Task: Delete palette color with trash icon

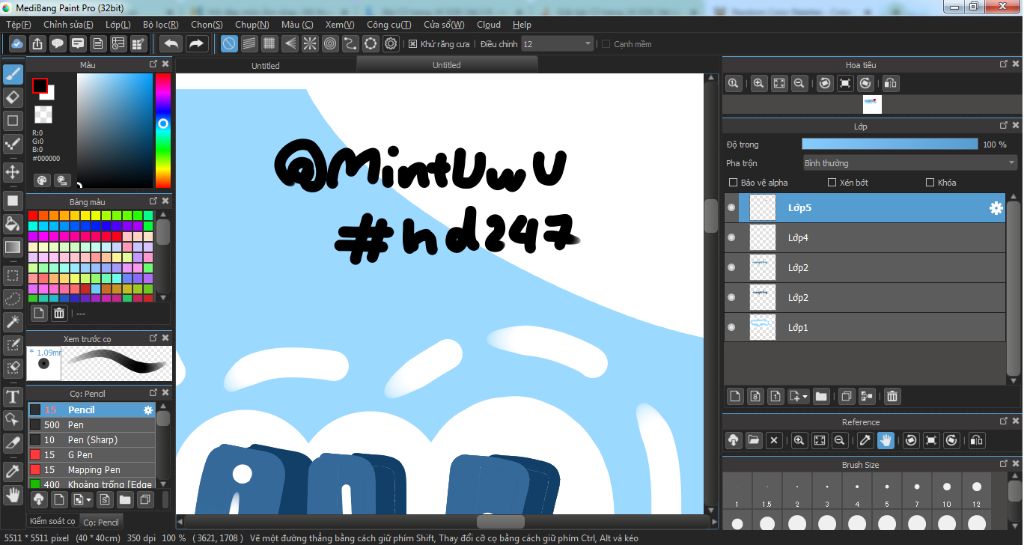Action: point(59,313)
